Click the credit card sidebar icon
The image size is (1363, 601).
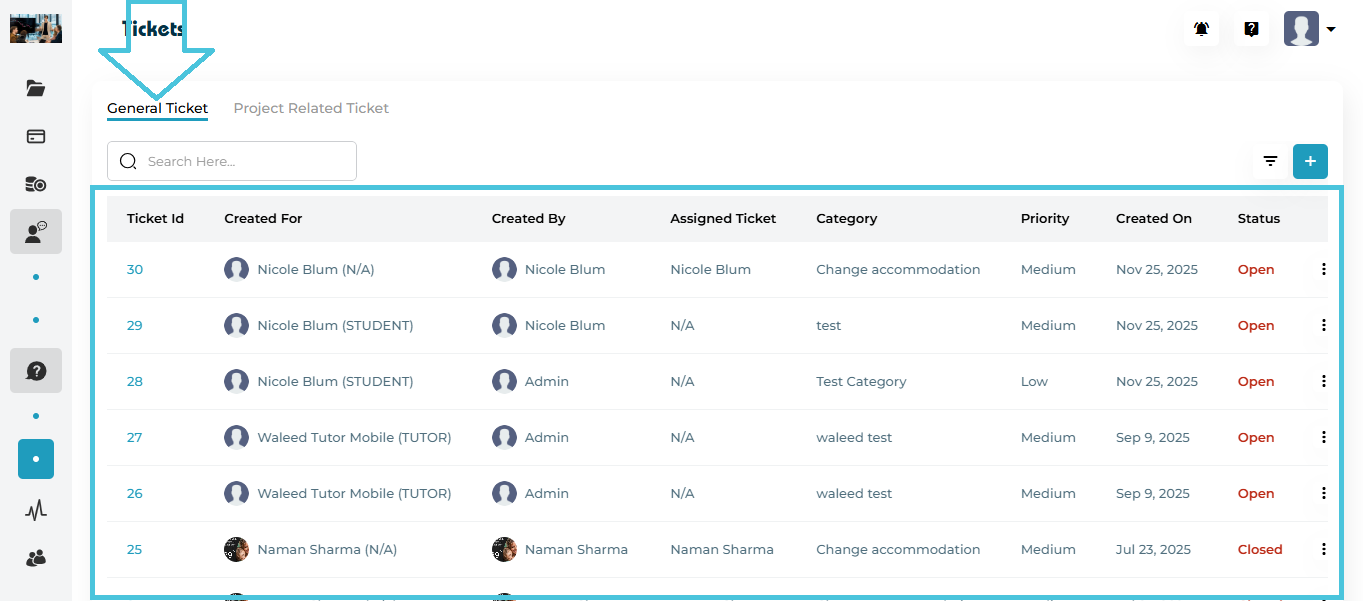coord(36,136)
